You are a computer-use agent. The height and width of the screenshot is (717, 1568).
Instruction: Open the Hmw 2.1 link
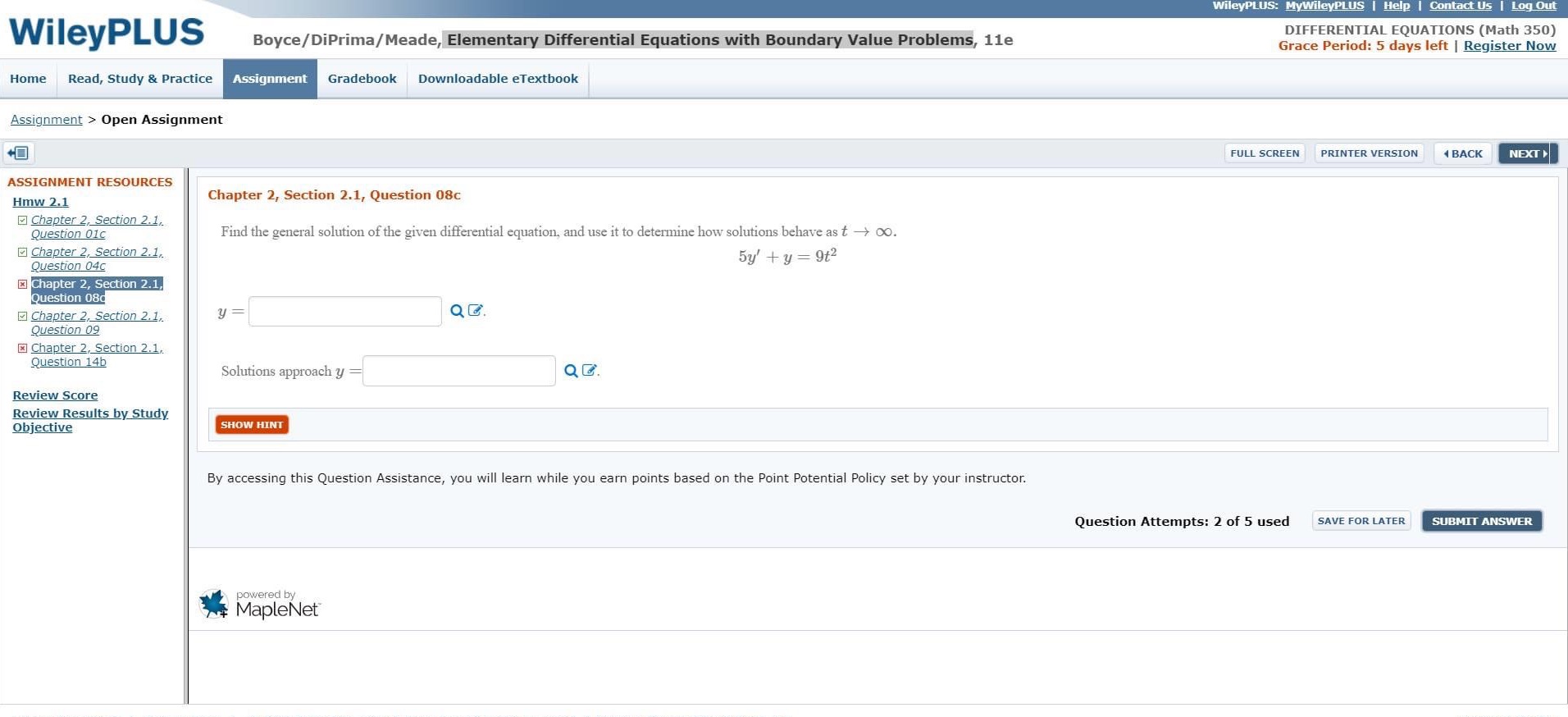click(x=41, y=202)
